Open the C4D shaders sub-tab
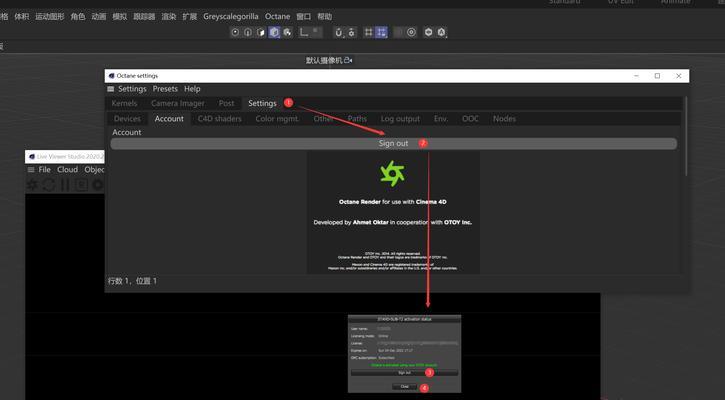The width and height of the screenshot is (725, 400). (220, 119)
